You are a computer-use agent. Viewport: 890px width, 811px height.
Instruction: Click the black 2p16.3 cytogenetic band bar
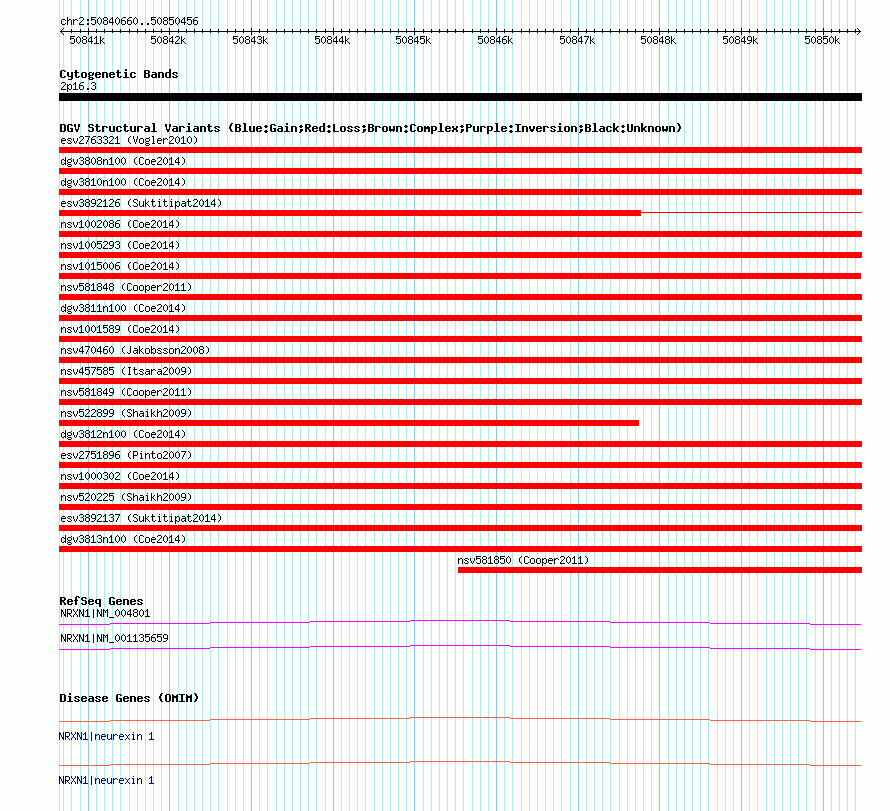(x=460, y=98)
